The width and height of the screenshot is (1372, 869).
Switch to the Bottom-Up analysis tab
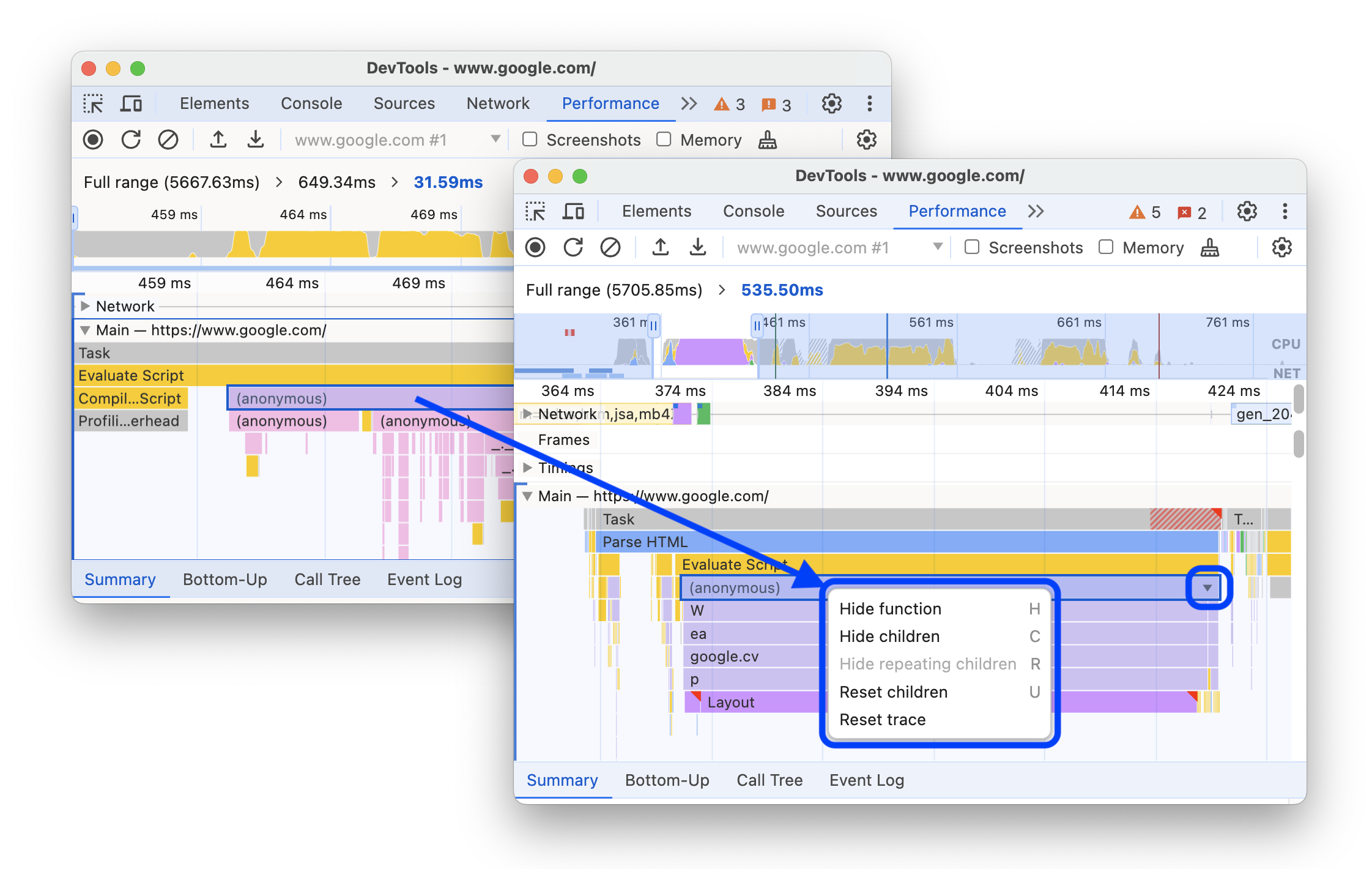pyautogui.click(x=667, y=780)
